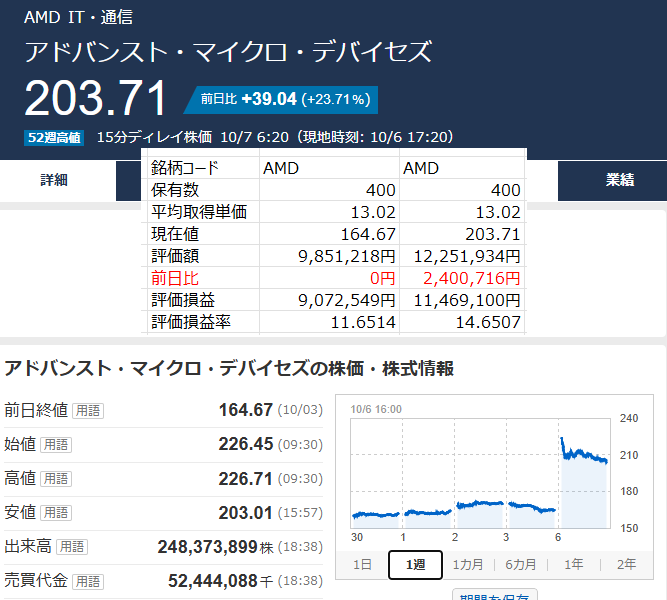This screenshot has width=667, height=600.
Task: Select the 6カ月 chart period
Action: pos(521,564)
